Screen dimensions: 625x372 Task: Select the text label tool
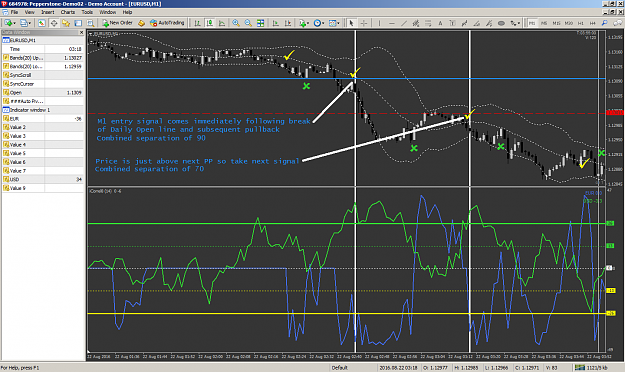tap(452, 23)
